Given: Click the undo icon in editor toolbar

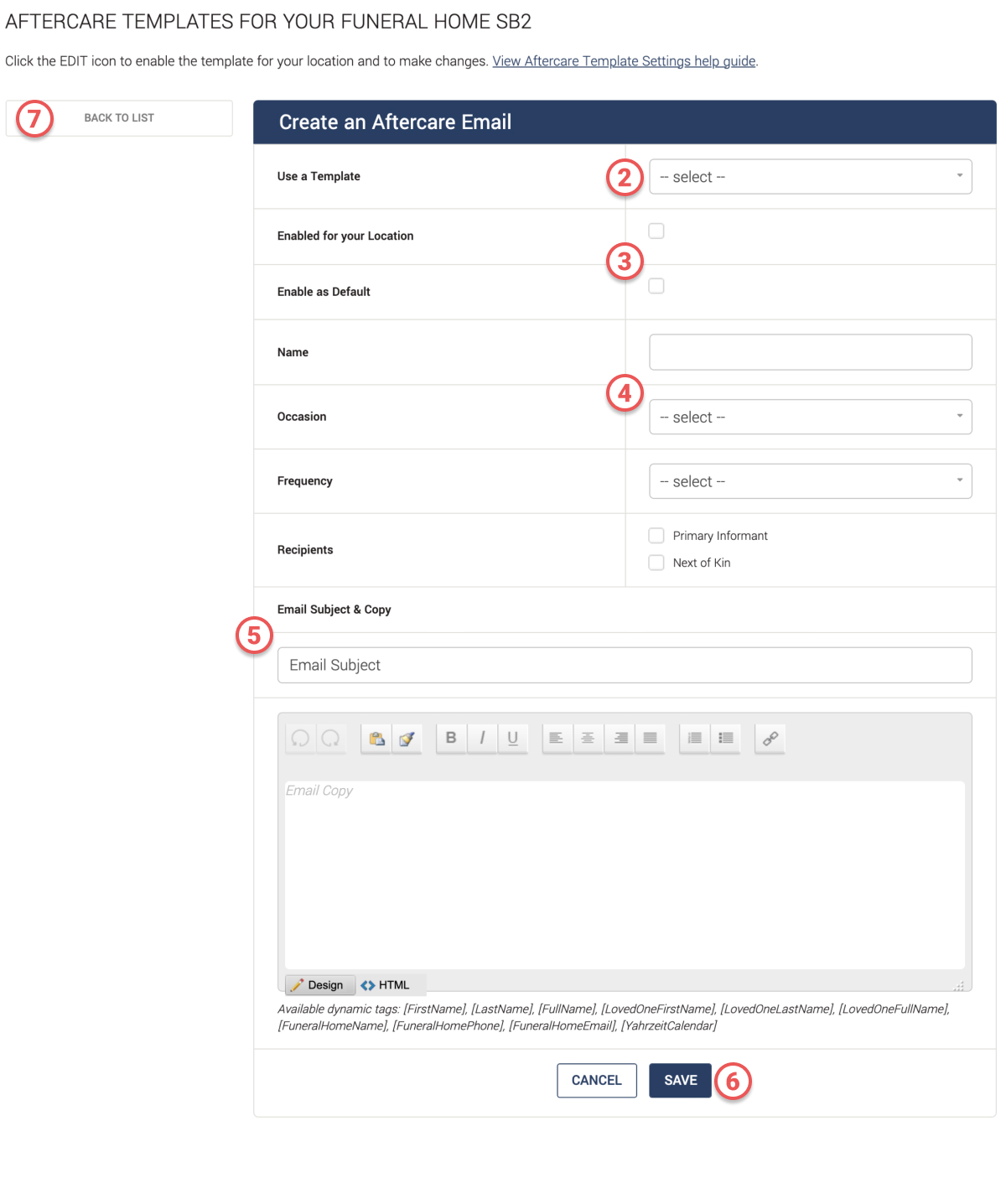Looking at the screenshot, I should pyautogui.click(x=300, y=738).
